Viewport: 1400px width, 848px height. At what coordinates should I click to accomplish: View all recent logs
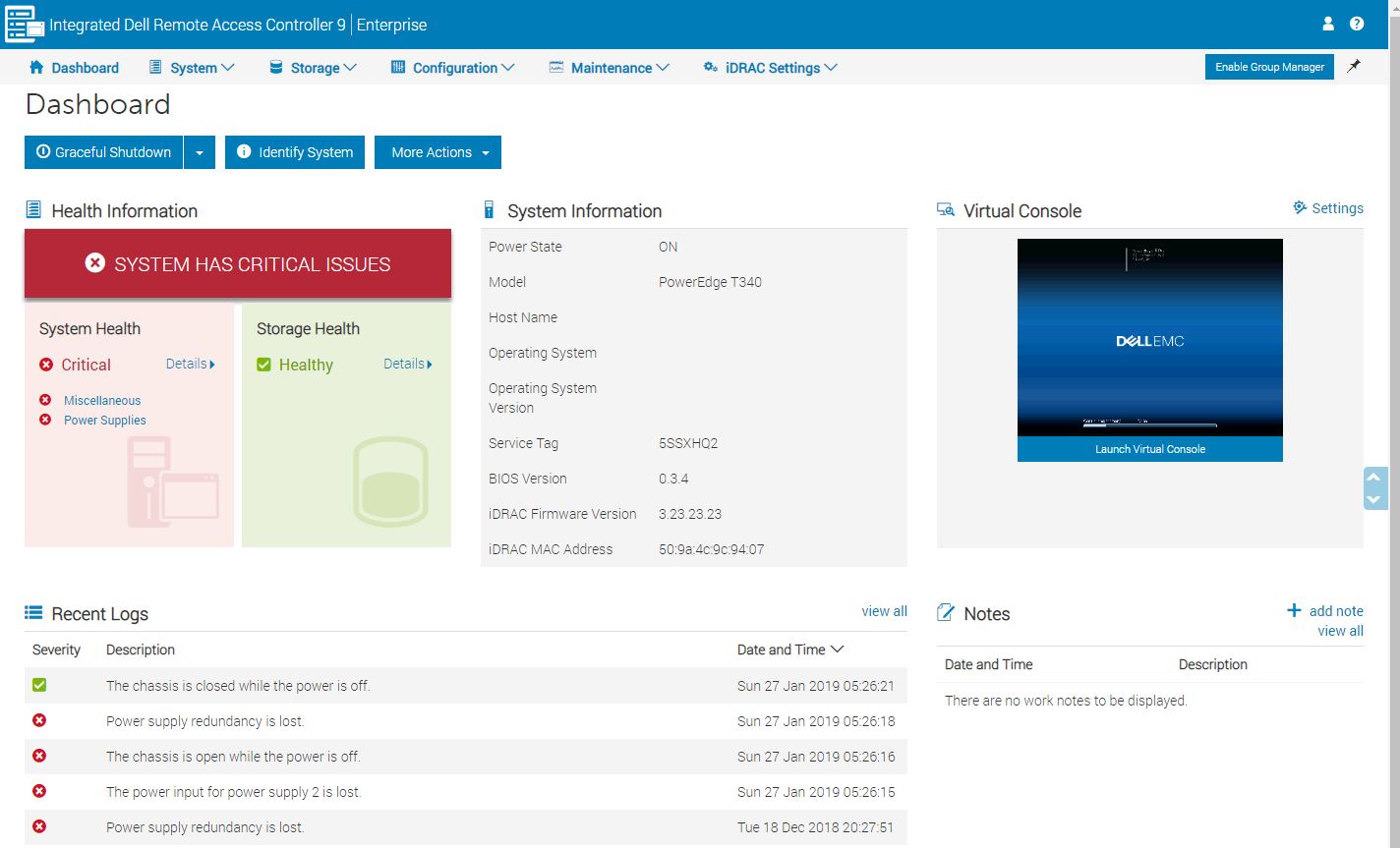884,611
